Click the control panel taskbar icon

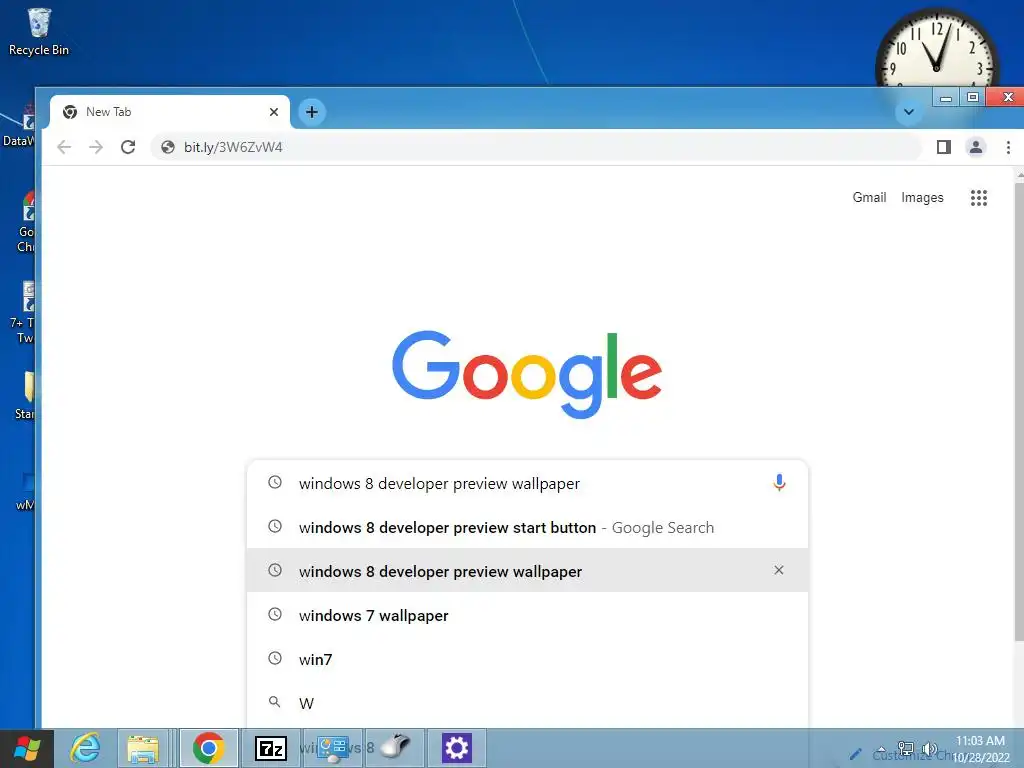click(333, 748)
